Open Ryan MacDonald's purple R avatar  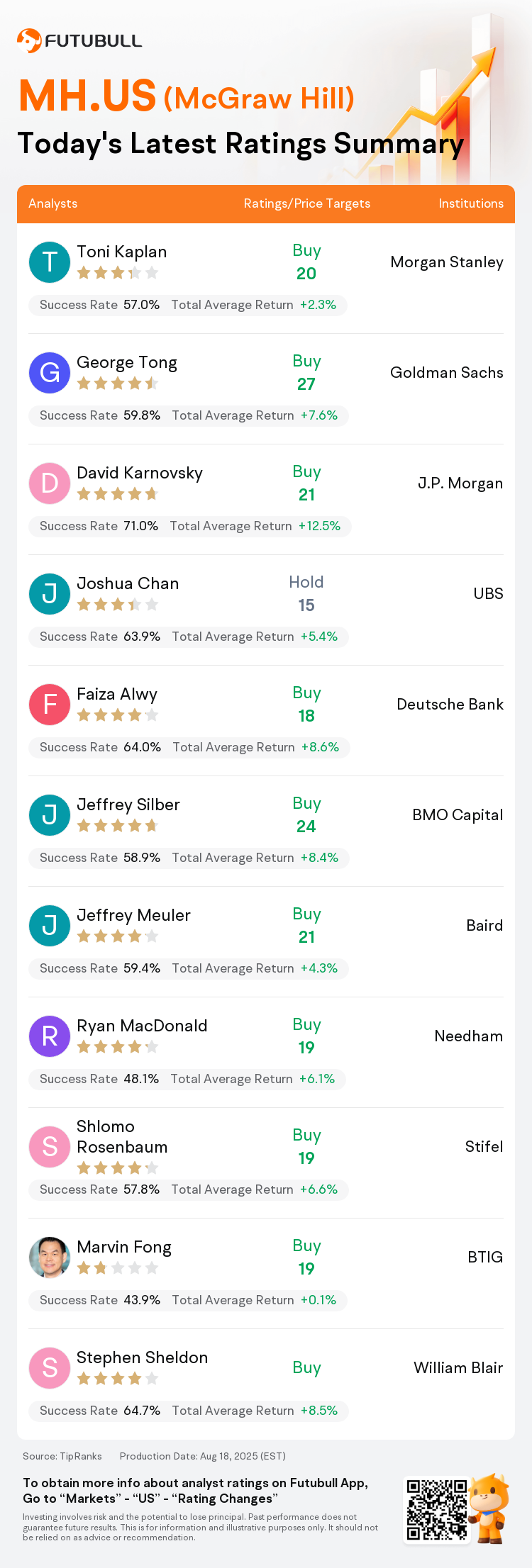(50, 1036)
